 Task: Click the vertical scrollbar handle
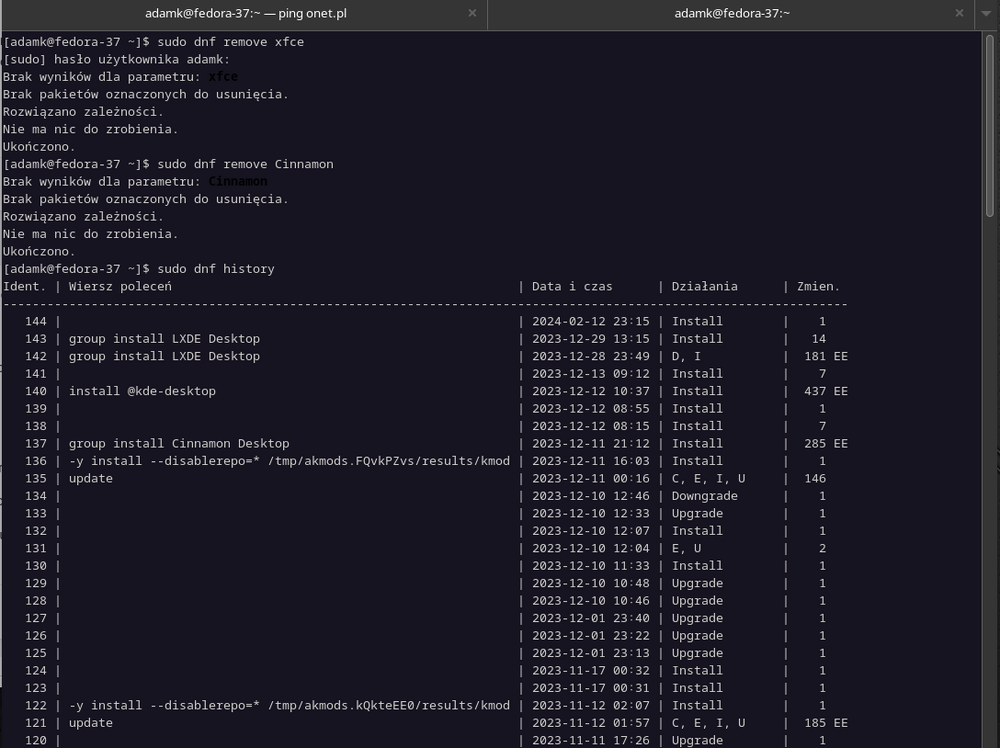[991, 125]
